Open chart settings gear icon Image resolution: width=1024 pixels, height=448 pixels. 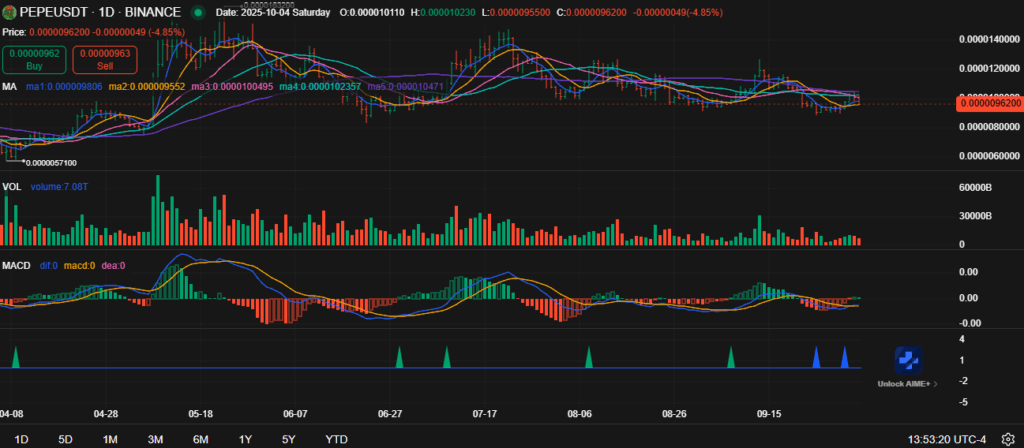coord(1008,439)
